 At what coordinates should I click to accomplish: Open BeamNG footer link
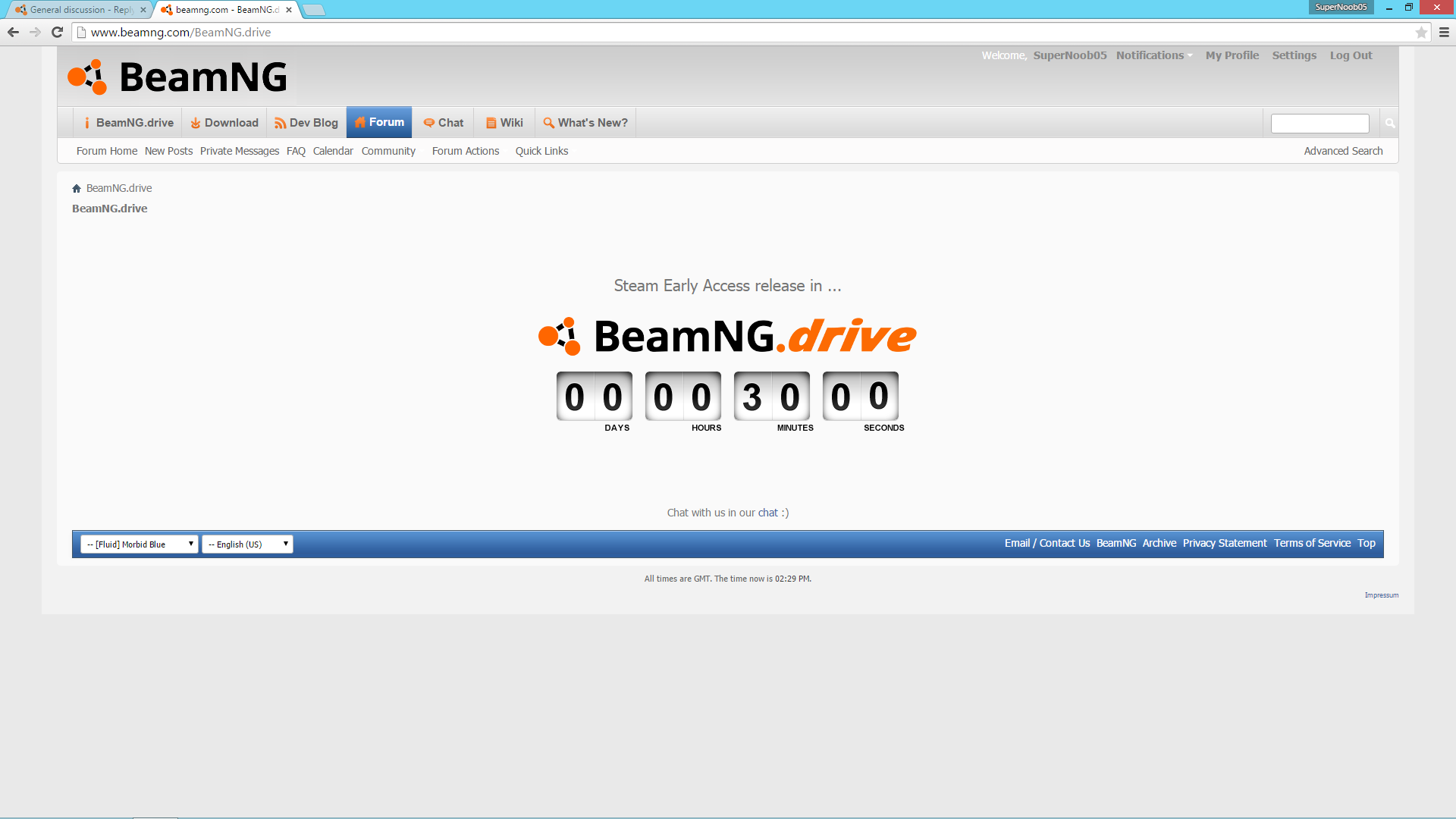pos(1116,543)
